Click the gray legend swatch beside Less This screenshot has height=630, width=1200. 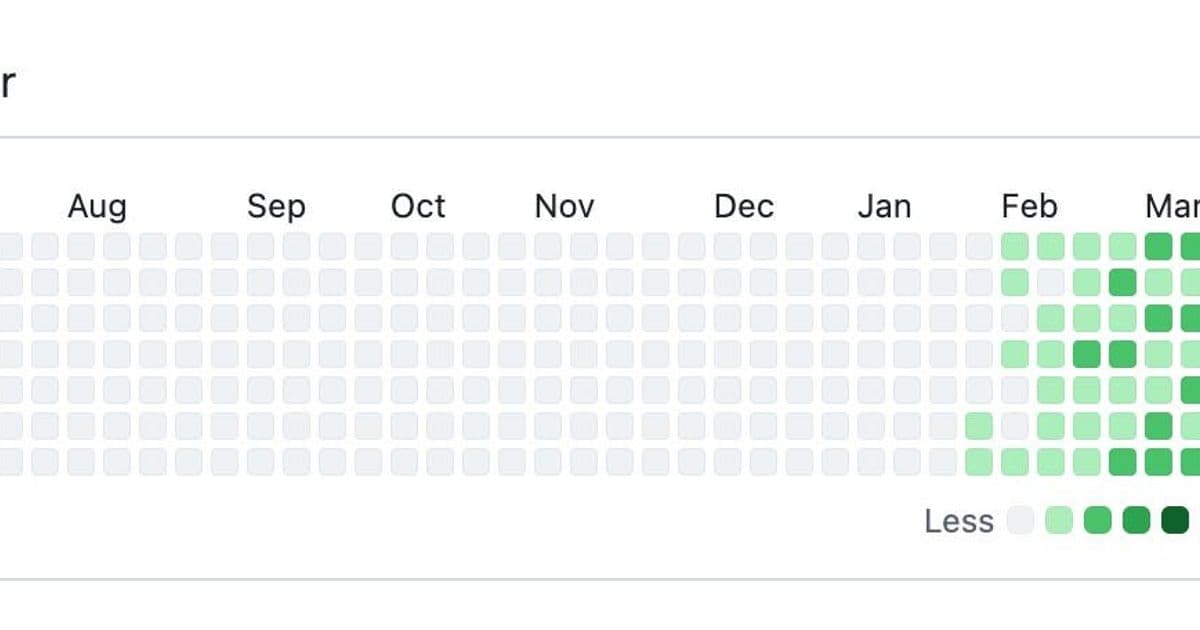[x=1021, y=521]
